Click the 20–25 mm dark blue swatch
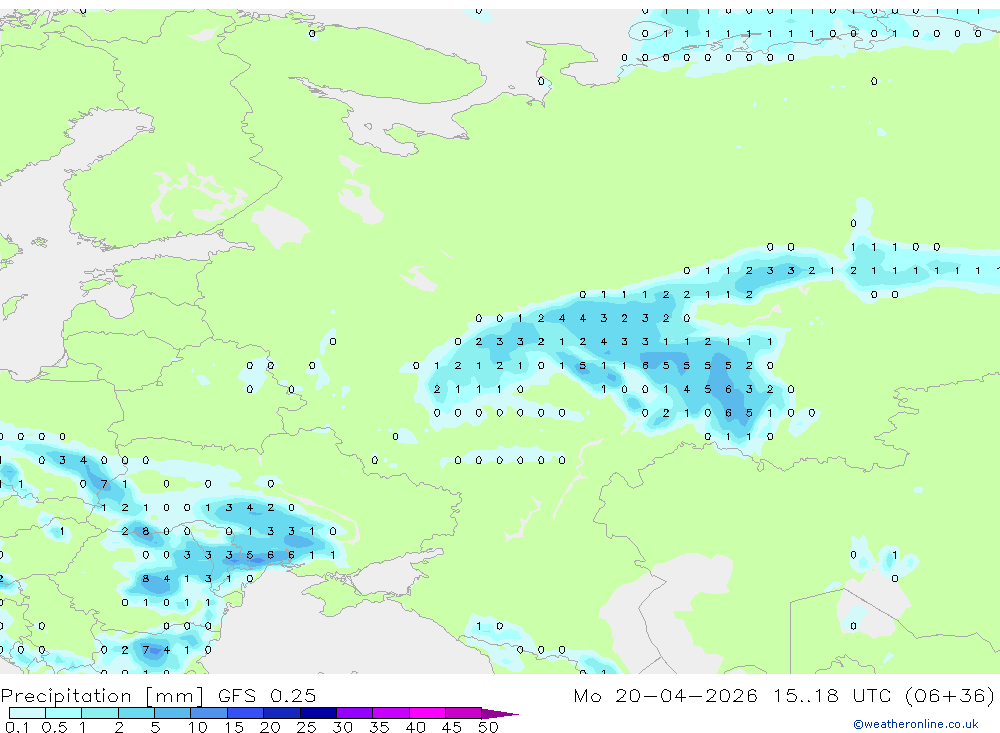The image size is (1000, 733). click(x=282, y=713)
